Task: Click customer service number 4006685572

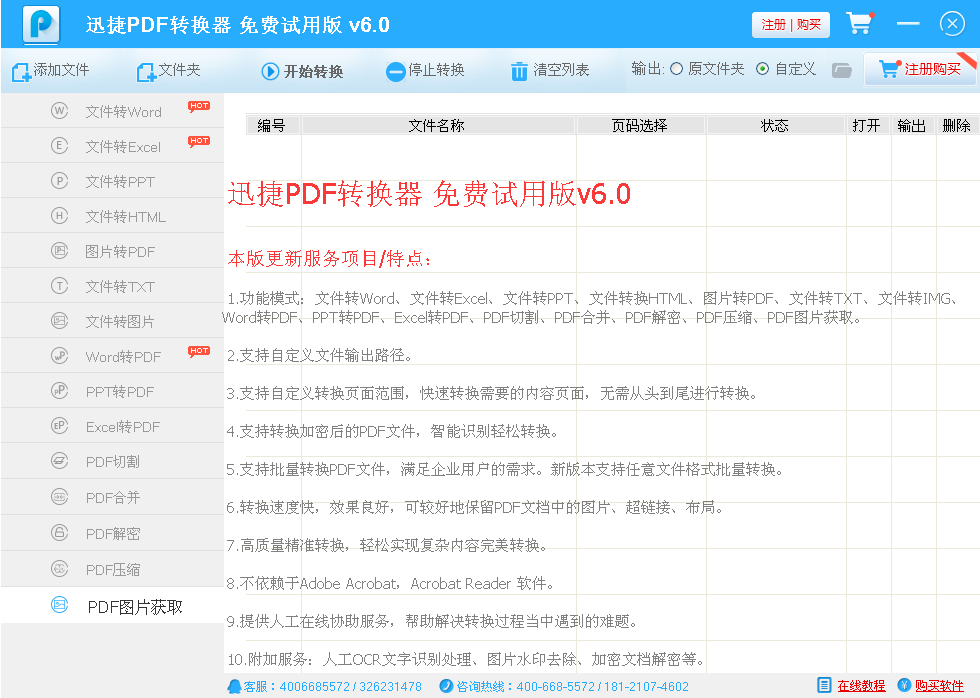Action: coord(314,687)
